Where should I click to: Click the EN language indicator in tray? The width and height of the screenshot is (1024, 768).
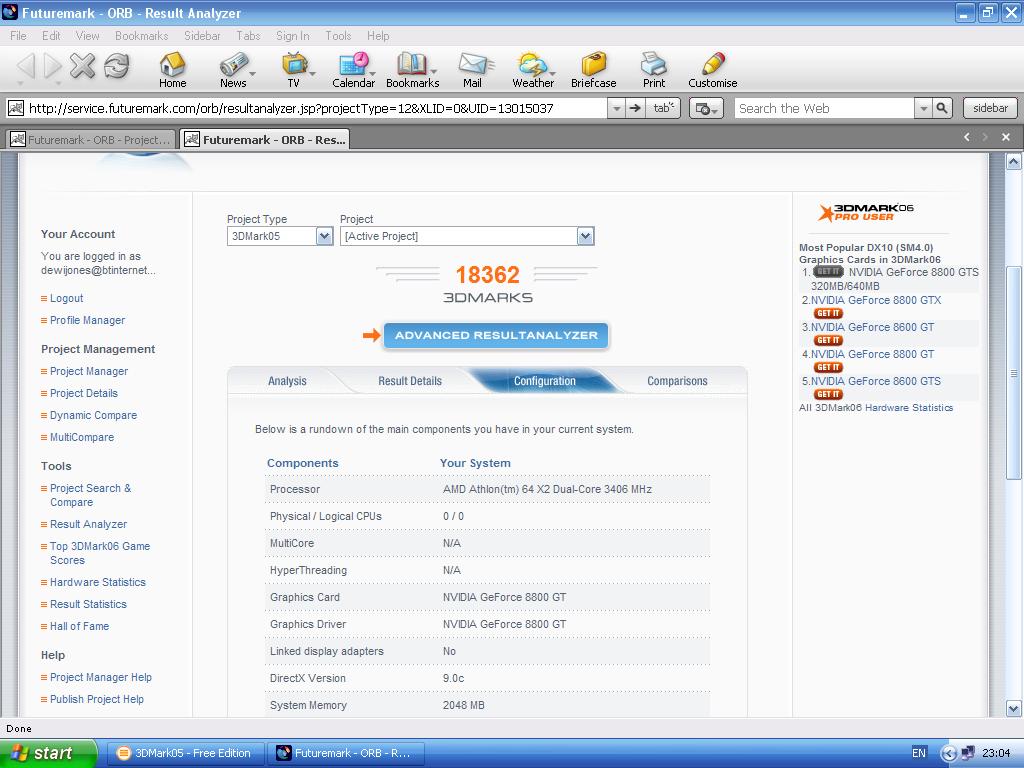tap(918, 753)
